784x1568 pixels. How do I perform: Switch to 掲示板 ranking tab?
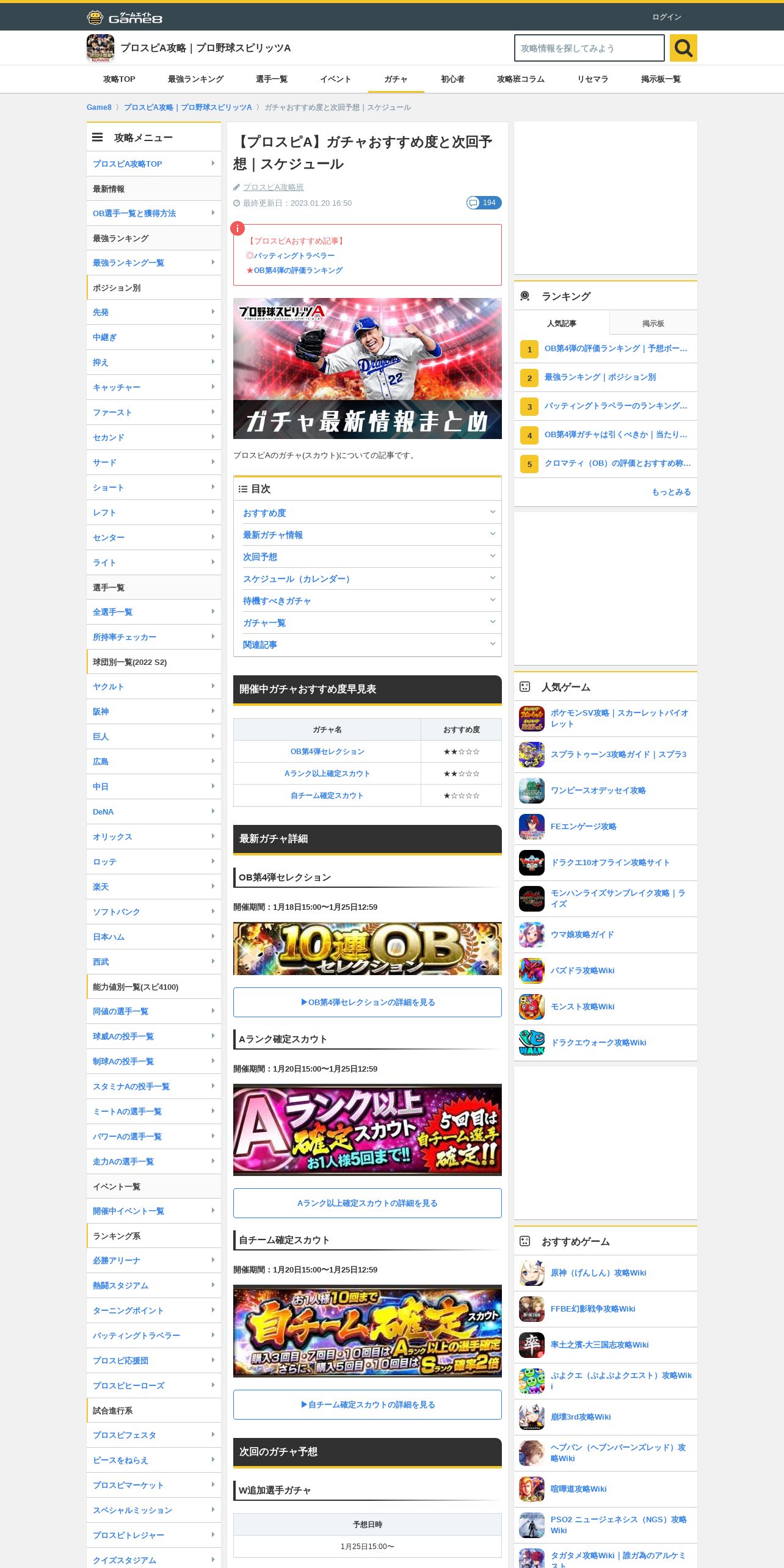click(653, 323)
